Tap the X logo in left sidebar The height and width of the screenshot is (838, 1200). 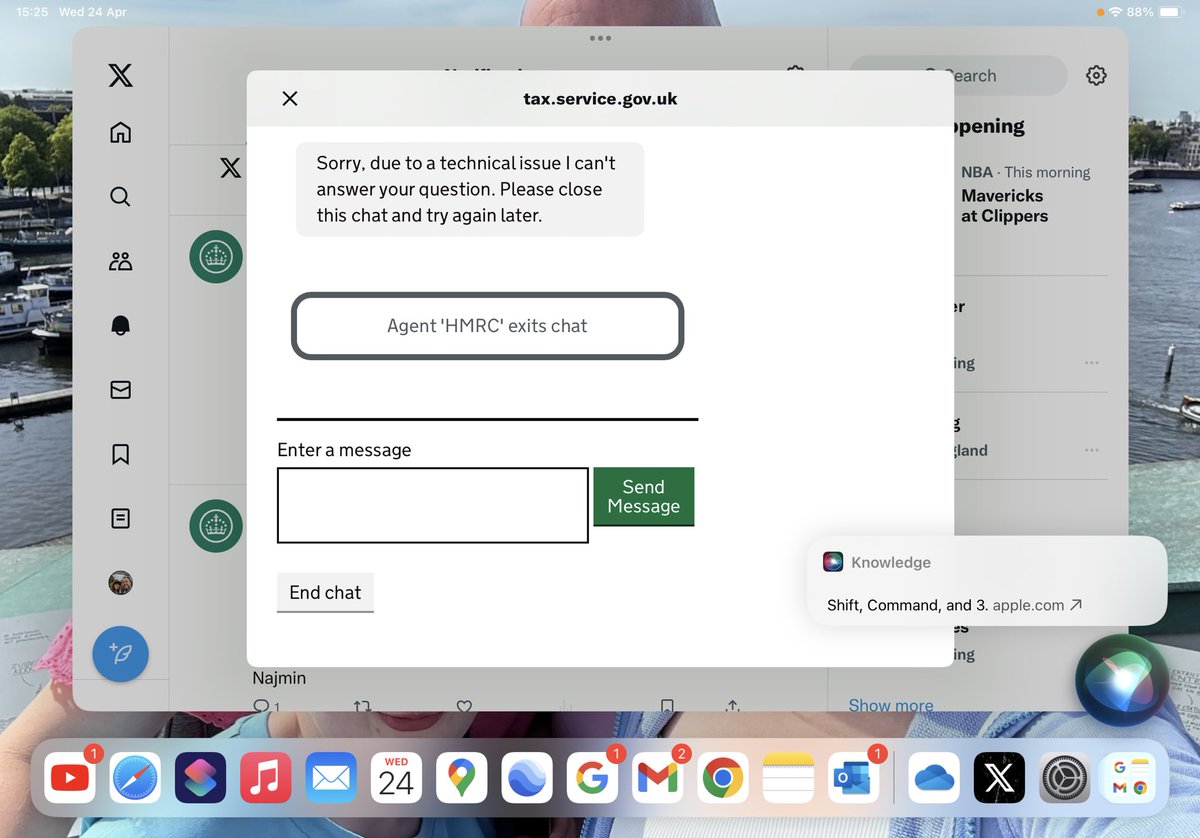point(120,75)
